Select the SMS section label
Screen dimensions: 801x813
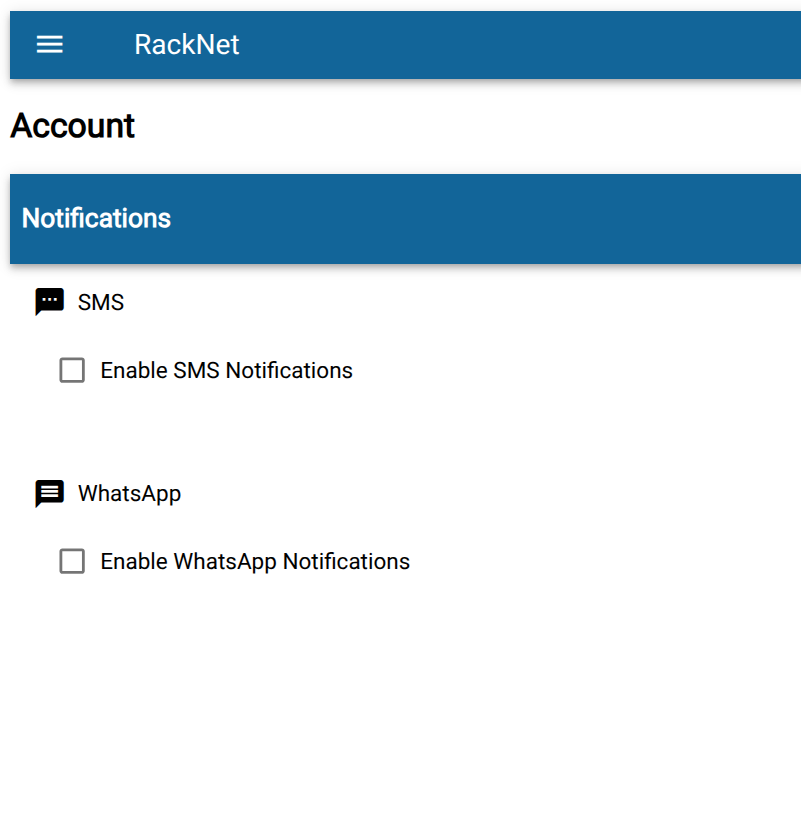(x=101, y=302)
